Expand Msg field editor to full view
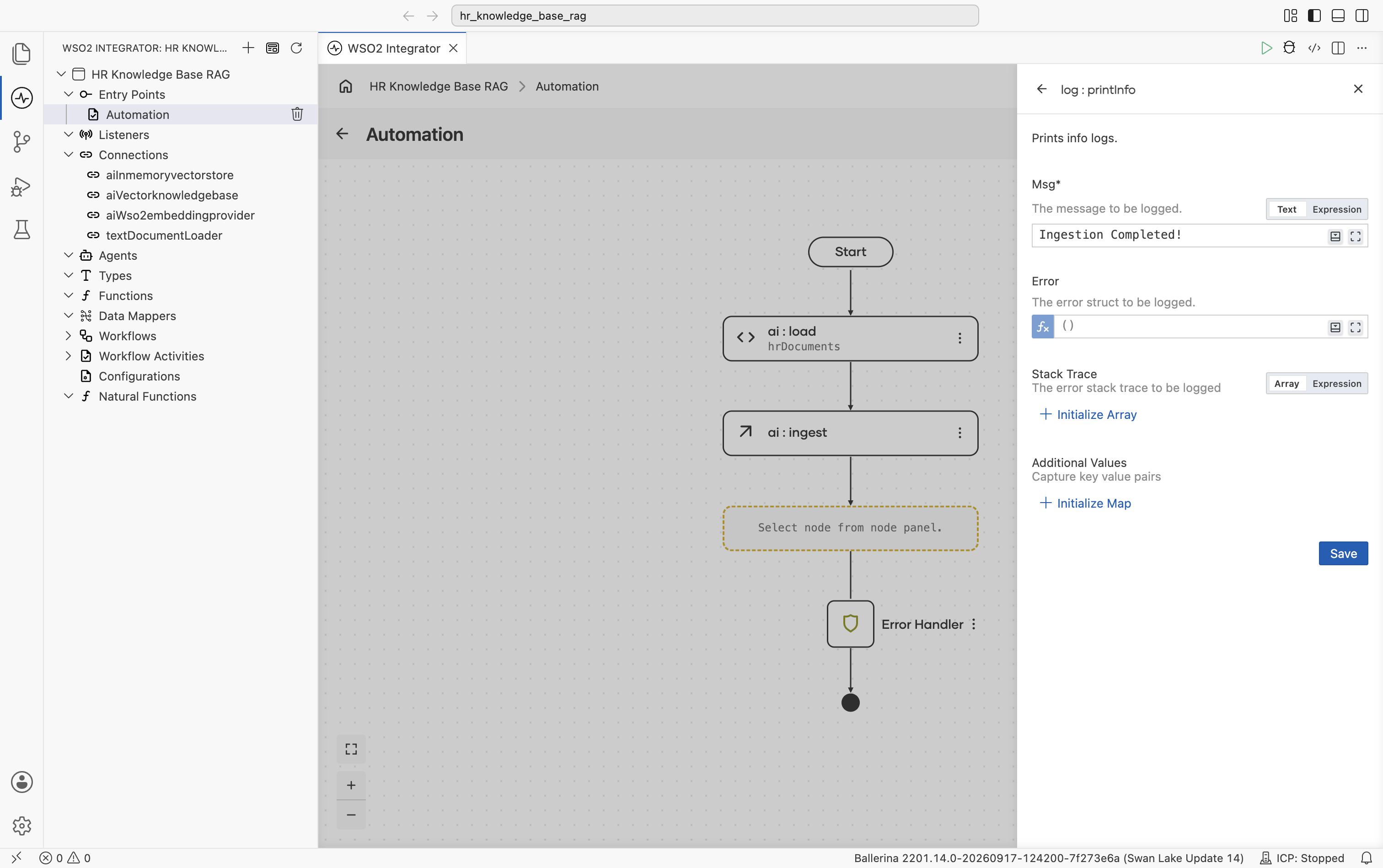Viewport: 1383px width, 868px height. pyautogui.click(x=1356, y=236)
